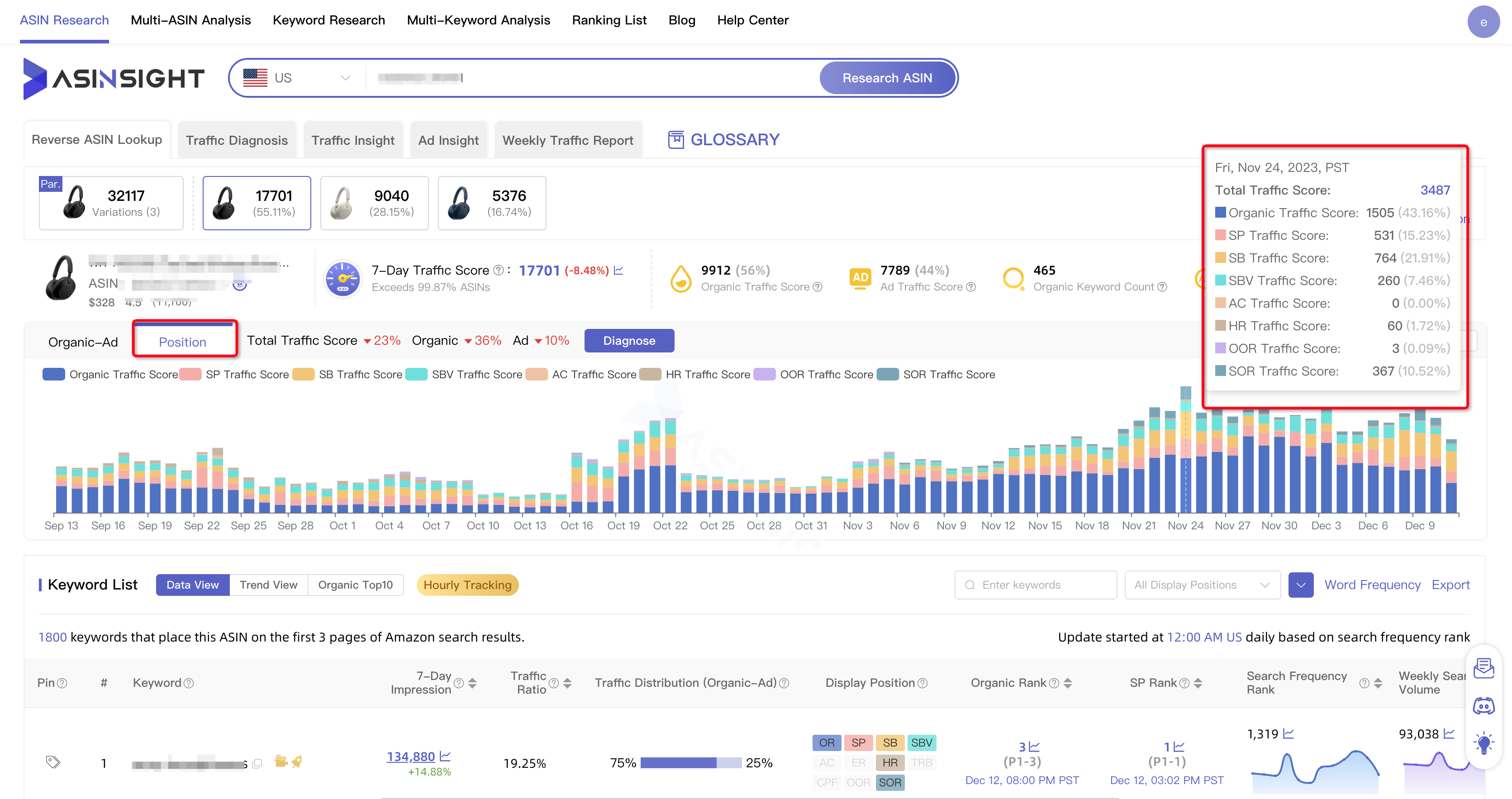Toggle SBV Traffic Score legend series
The image size is (1512, 799).
point(464,375)
